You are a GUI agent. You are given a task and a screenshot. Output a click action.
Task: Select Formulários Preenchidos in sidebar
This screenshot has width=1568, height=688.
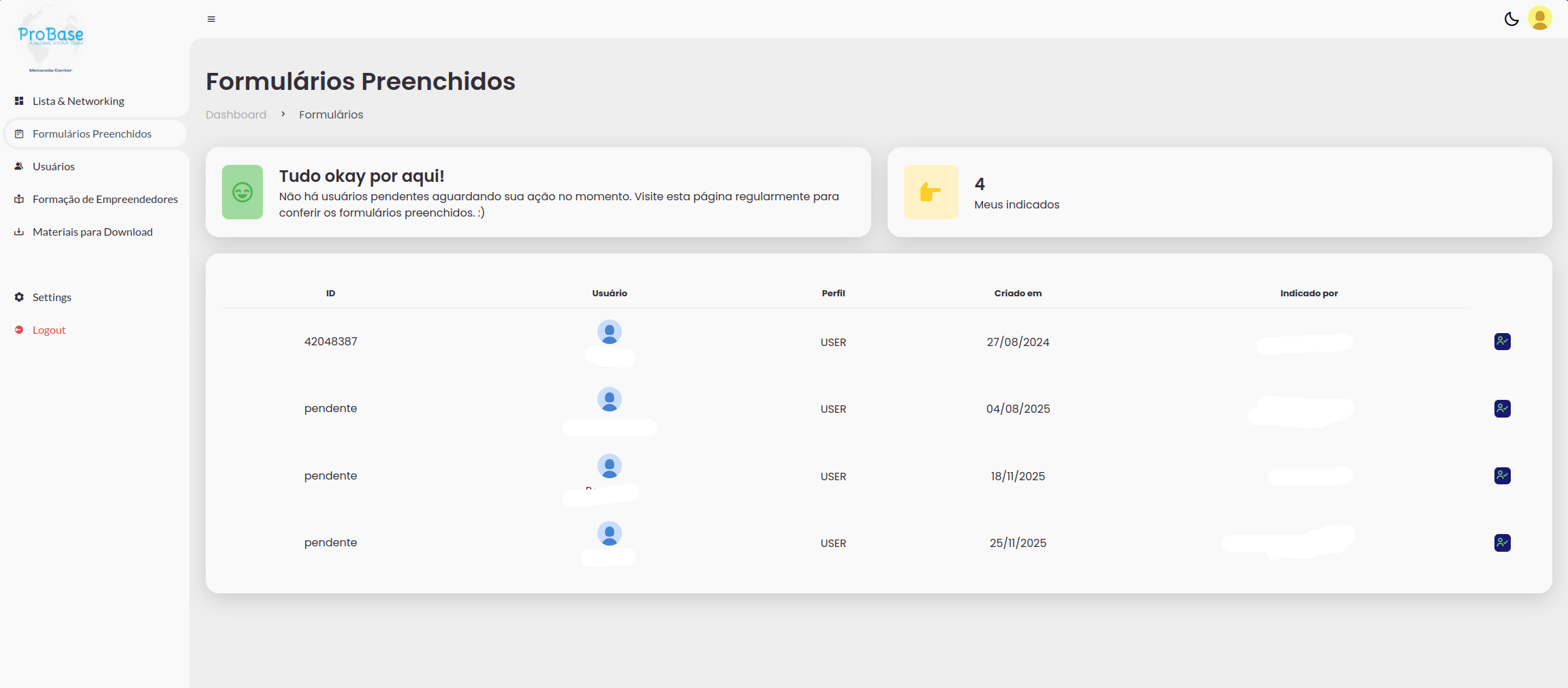pos(95,134)
